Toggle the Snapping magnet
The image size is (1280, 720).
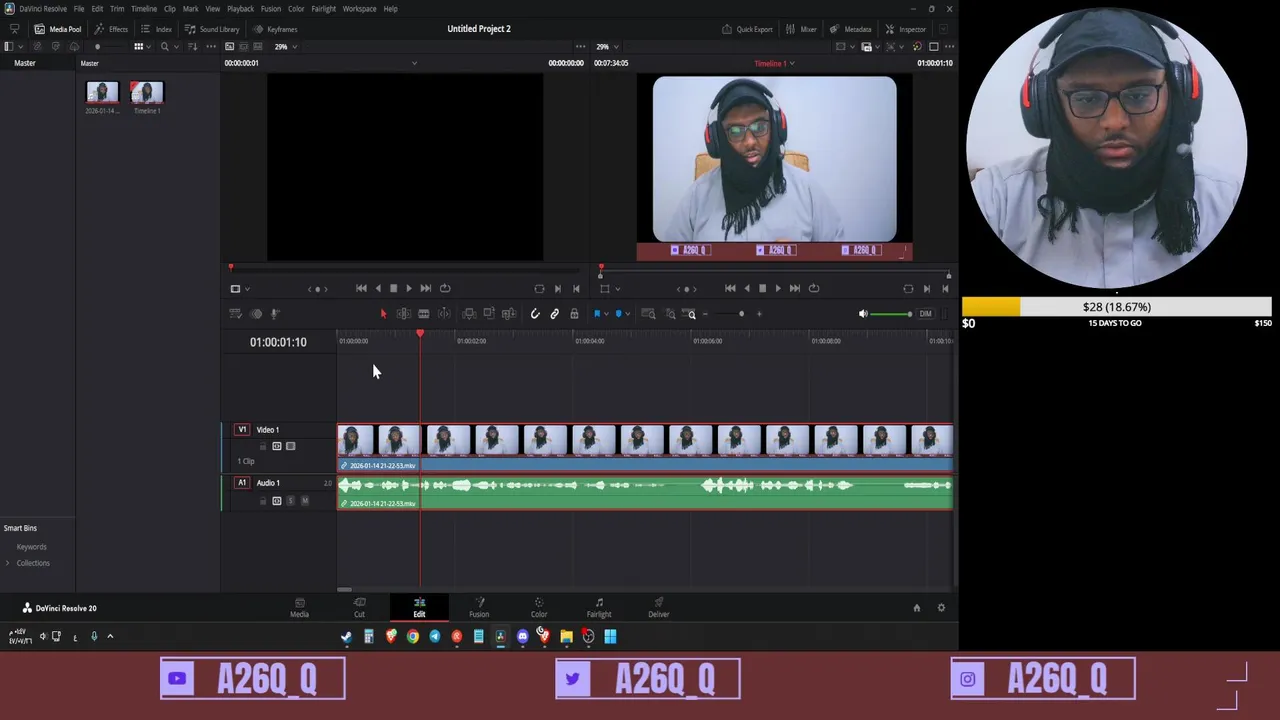coord(535,314)
